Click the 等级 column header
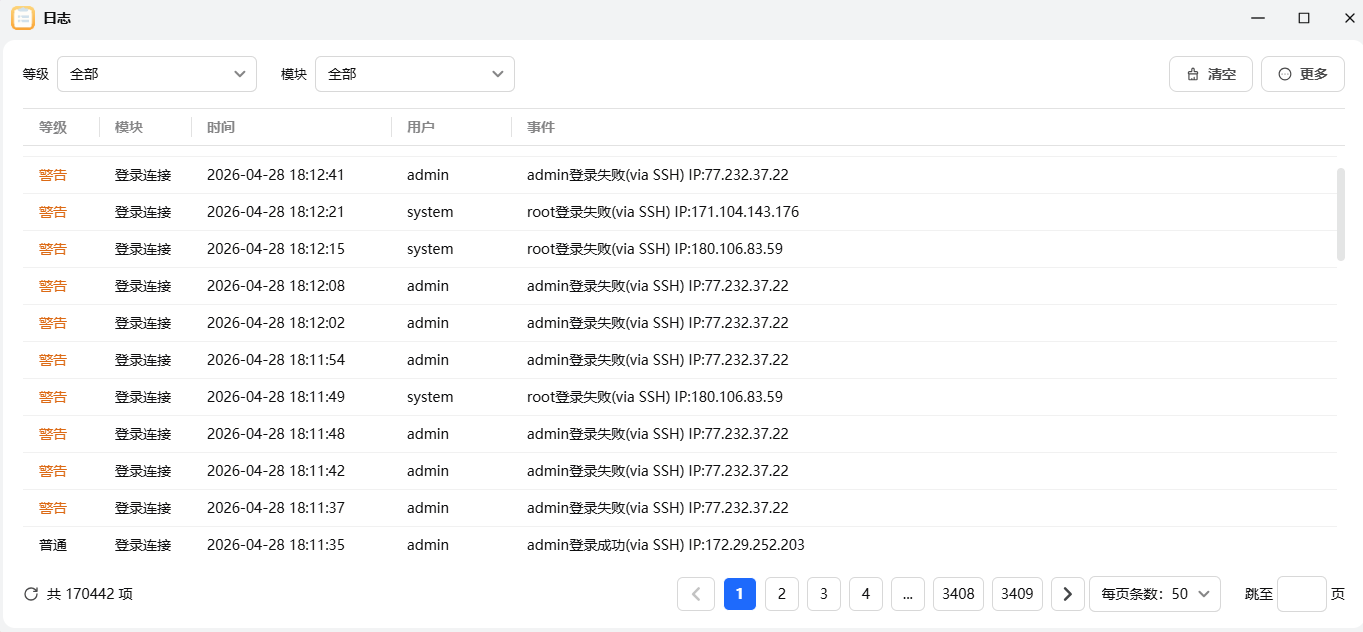This screenshot has height=632, width=1363. [53, 127]
